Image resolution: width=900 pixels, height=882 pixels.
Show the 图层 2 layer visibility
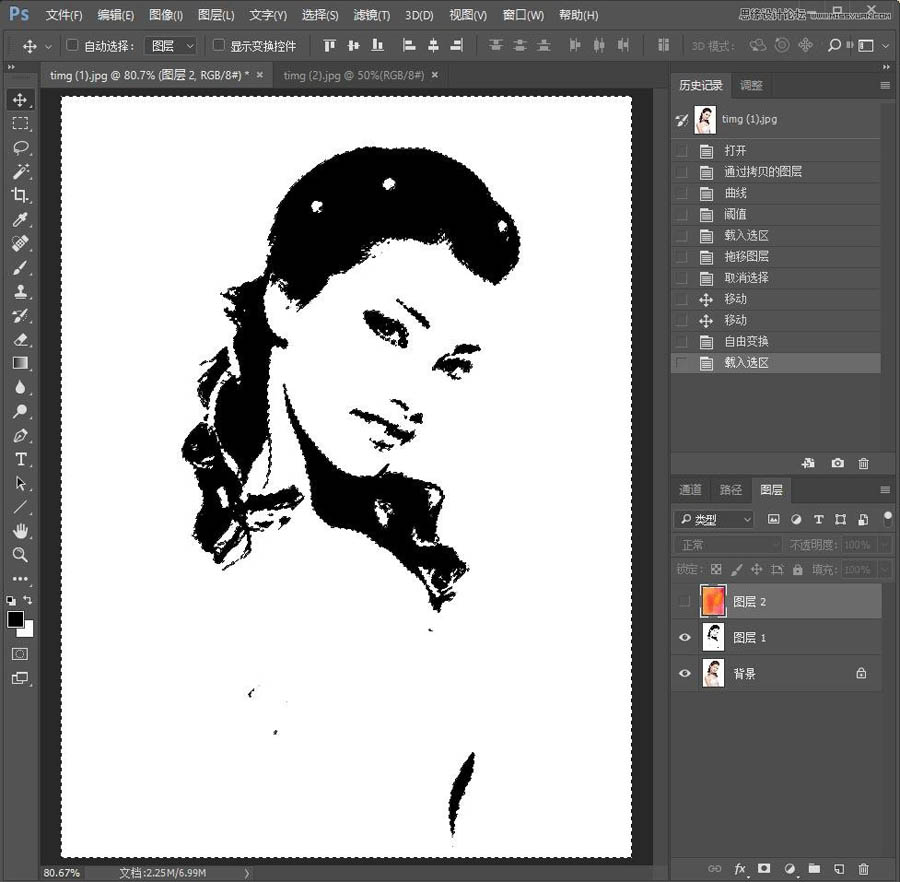click(685, 602)
